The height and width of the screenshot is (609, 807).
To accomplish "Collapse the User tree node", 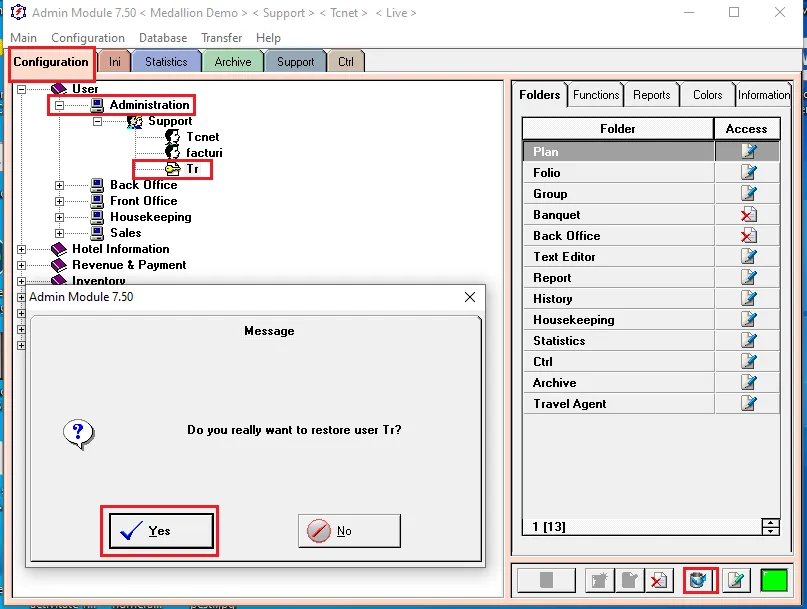I will coord(21,89).
